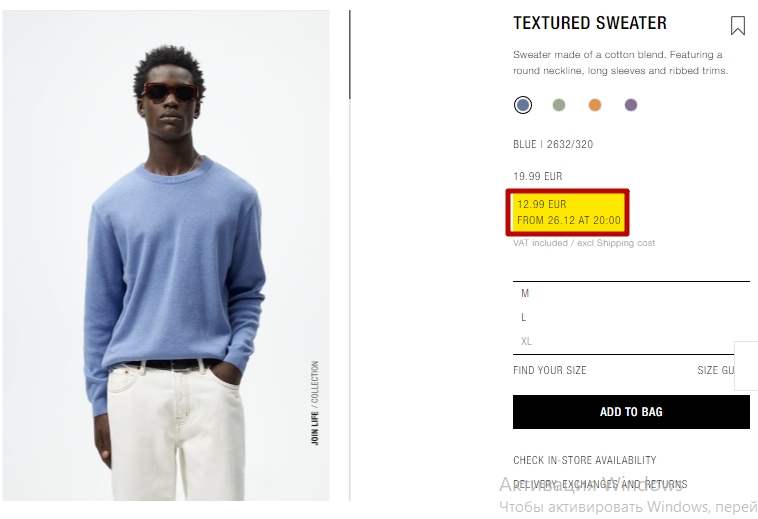Viewport: 758px width, 519px height.
Task: Choose size L
Action: pyautogui.click(x=631, y=317)
